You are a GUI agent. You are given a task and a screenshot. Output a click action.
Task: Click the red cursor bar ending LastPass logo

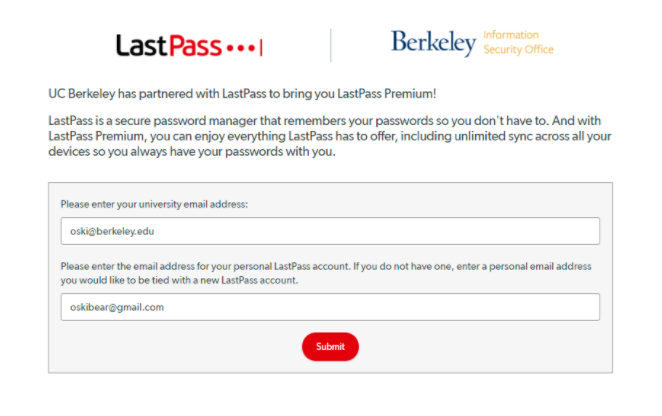click(x=261, y=47)
